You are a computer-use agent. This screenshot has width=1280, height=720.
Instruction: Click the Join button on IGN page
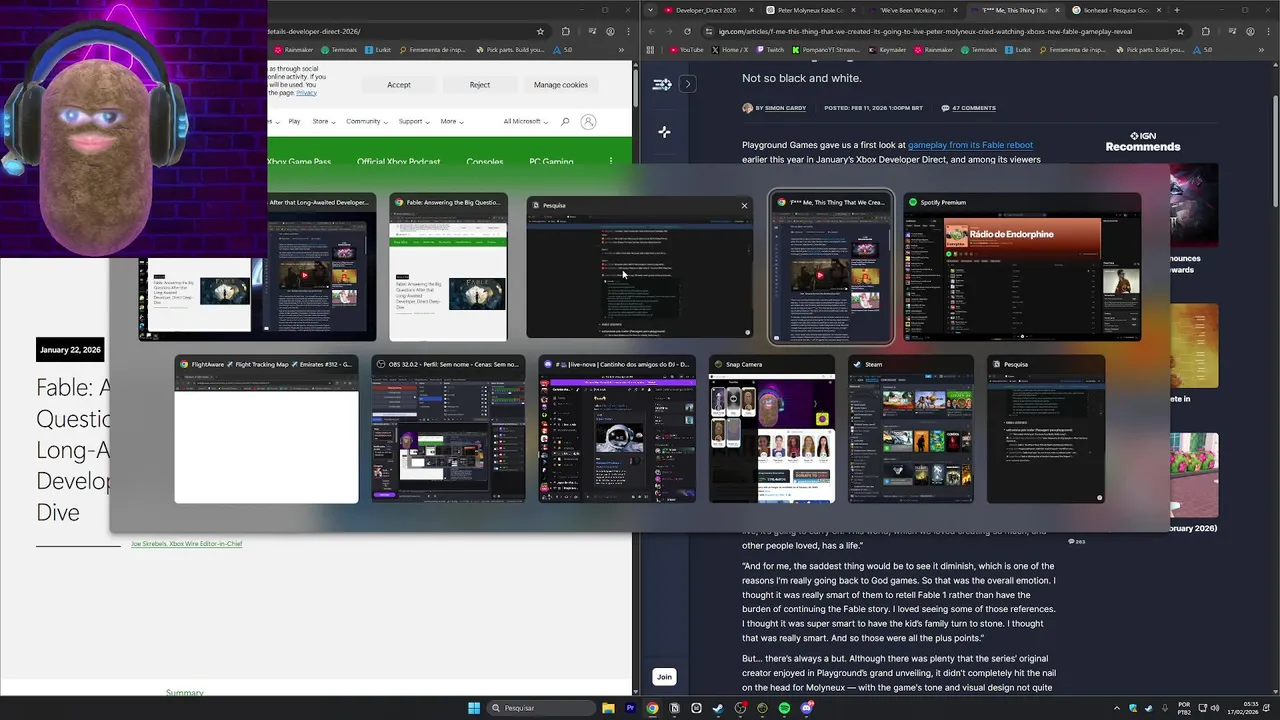(664, 677)
